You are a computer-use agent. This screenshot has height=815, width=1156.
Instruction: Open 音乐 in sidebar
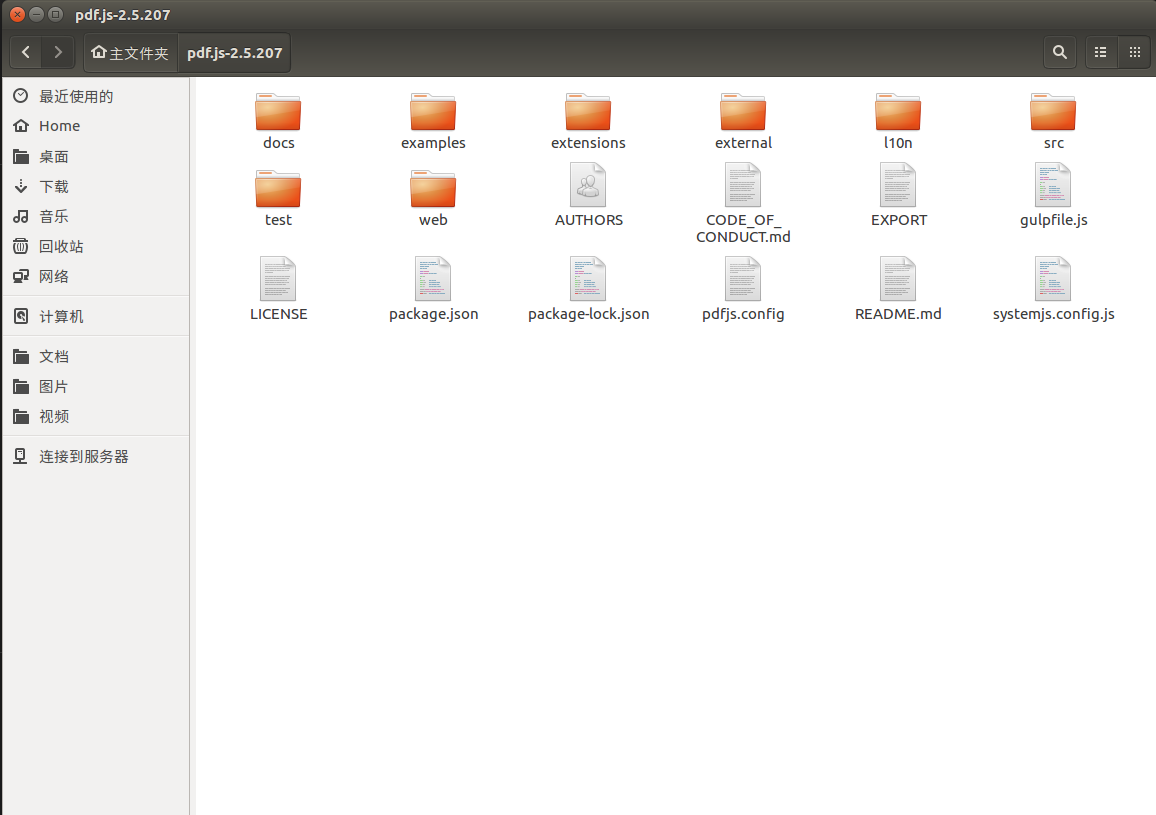tap(96, 216)
